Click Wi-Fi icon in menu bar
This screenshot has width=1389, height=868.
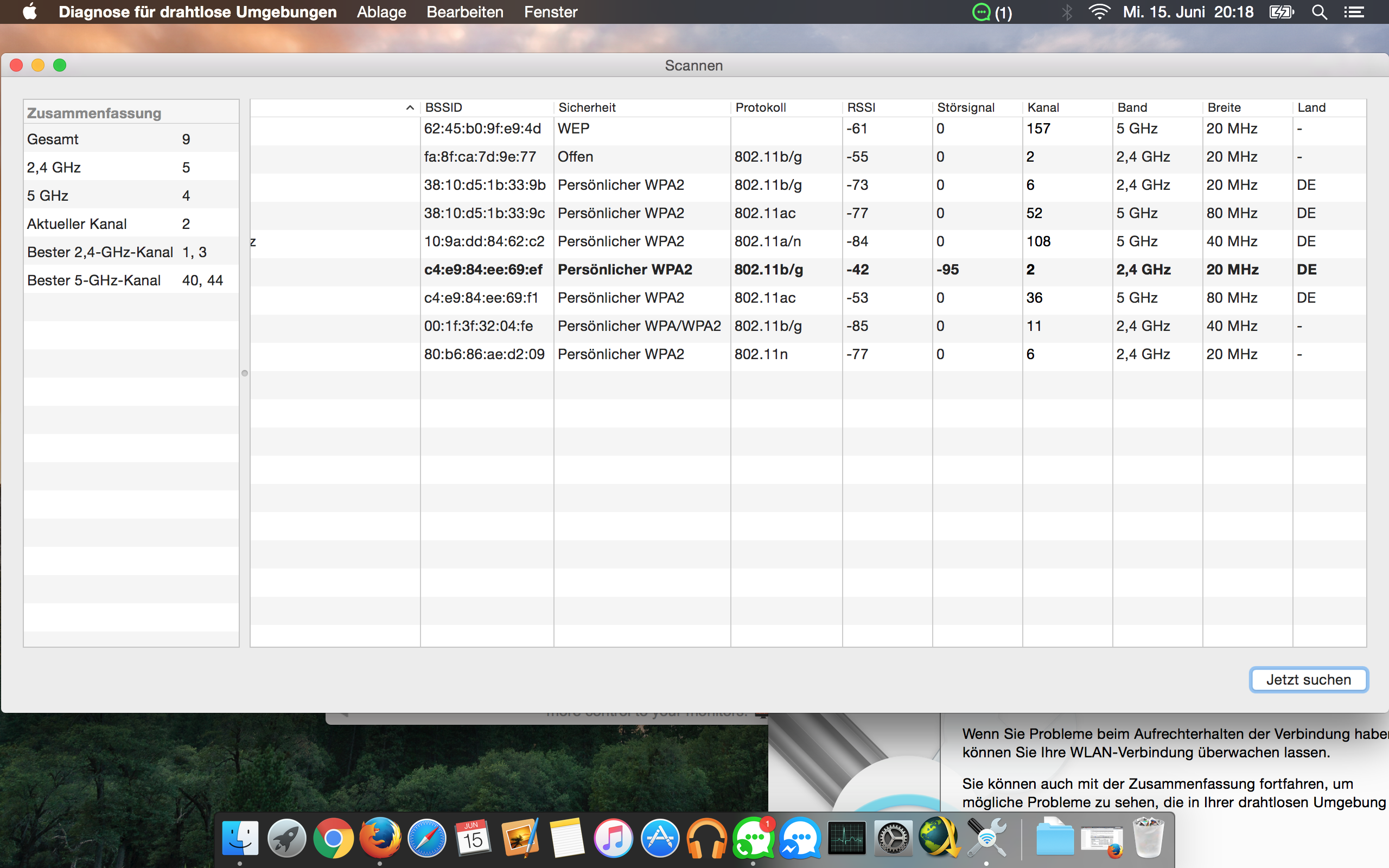[x=1099, y=12]
